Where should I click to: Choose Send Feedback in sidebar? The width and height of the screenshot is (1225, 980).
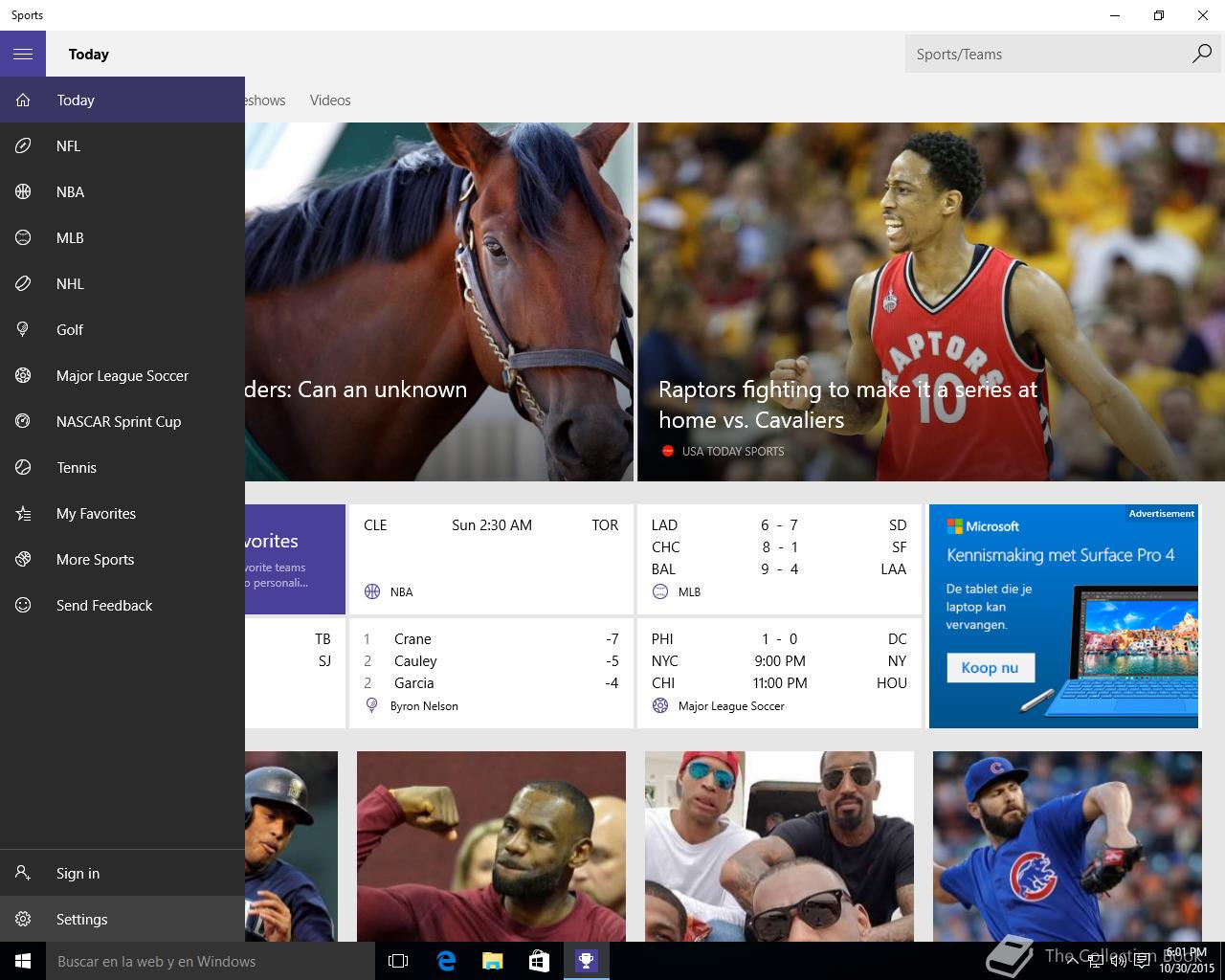pyautogui.click(x=122, y=605)
